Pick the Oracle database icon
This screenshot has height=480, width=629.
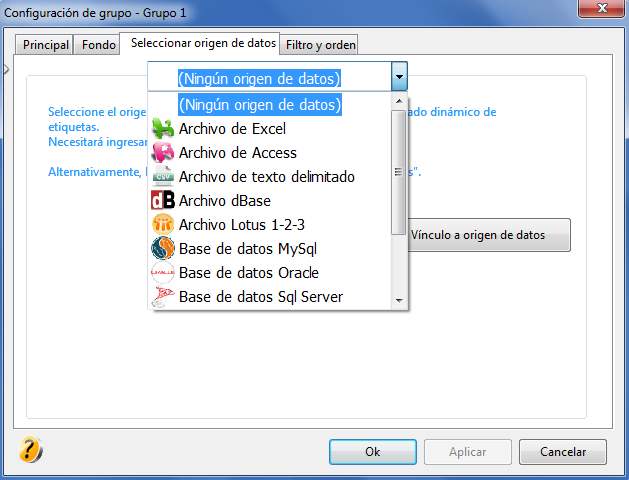pos(162,273)
